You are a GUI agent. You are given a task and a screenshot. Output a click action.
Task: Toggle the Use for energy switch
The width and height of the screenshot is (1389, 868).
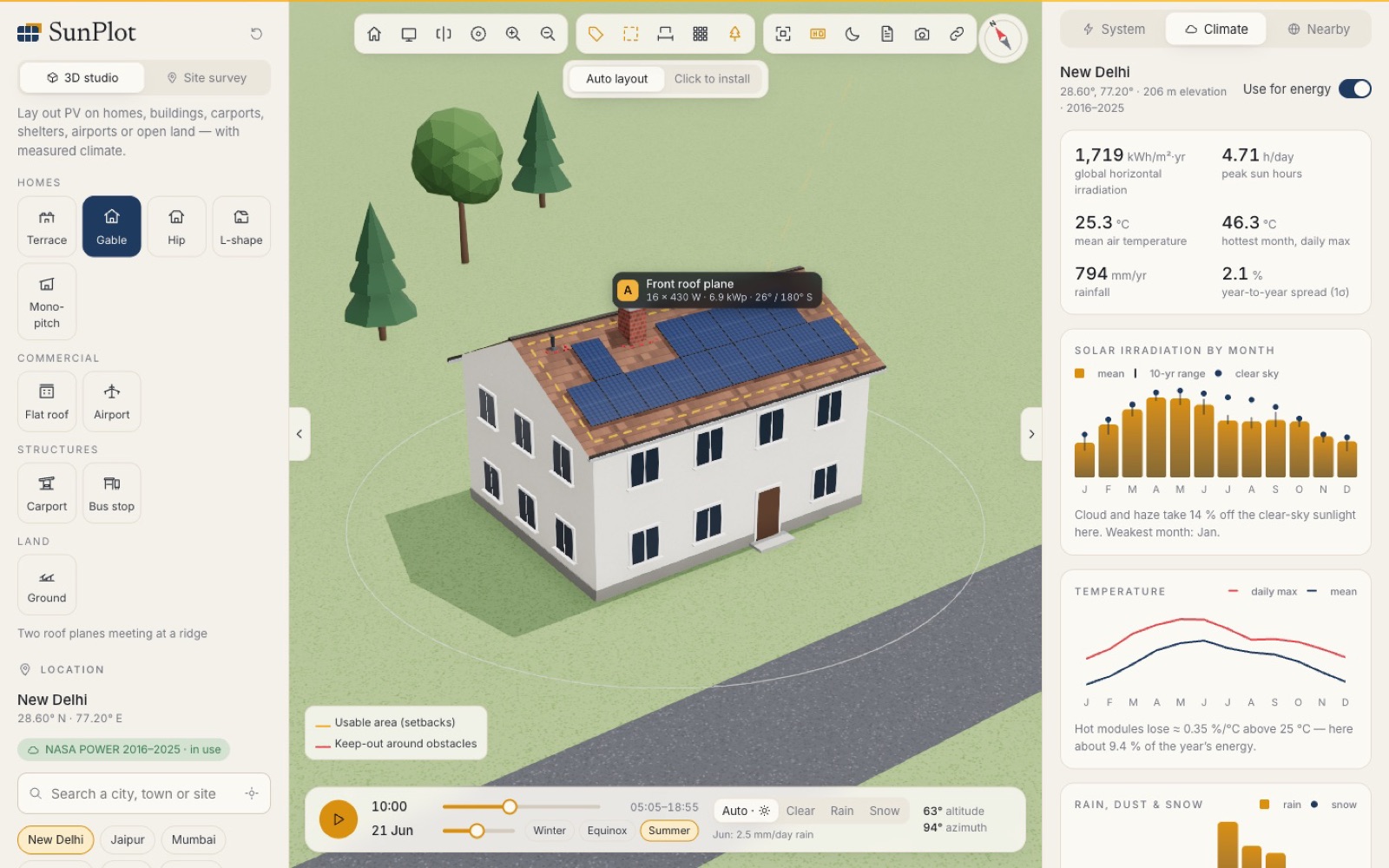[x=1354, y=89]
